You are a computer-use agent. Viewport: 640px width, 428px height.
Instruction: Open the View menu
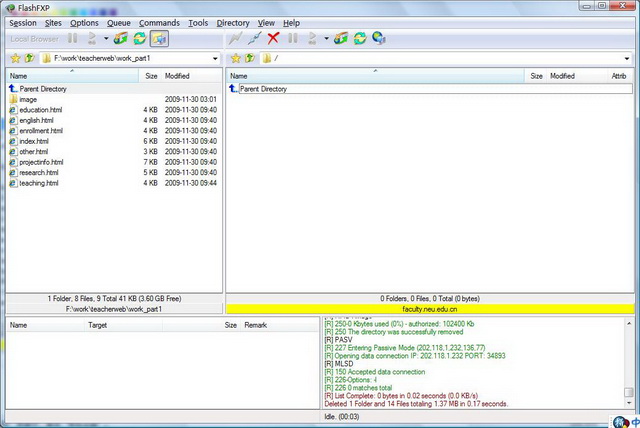click(x=266, y=23)
